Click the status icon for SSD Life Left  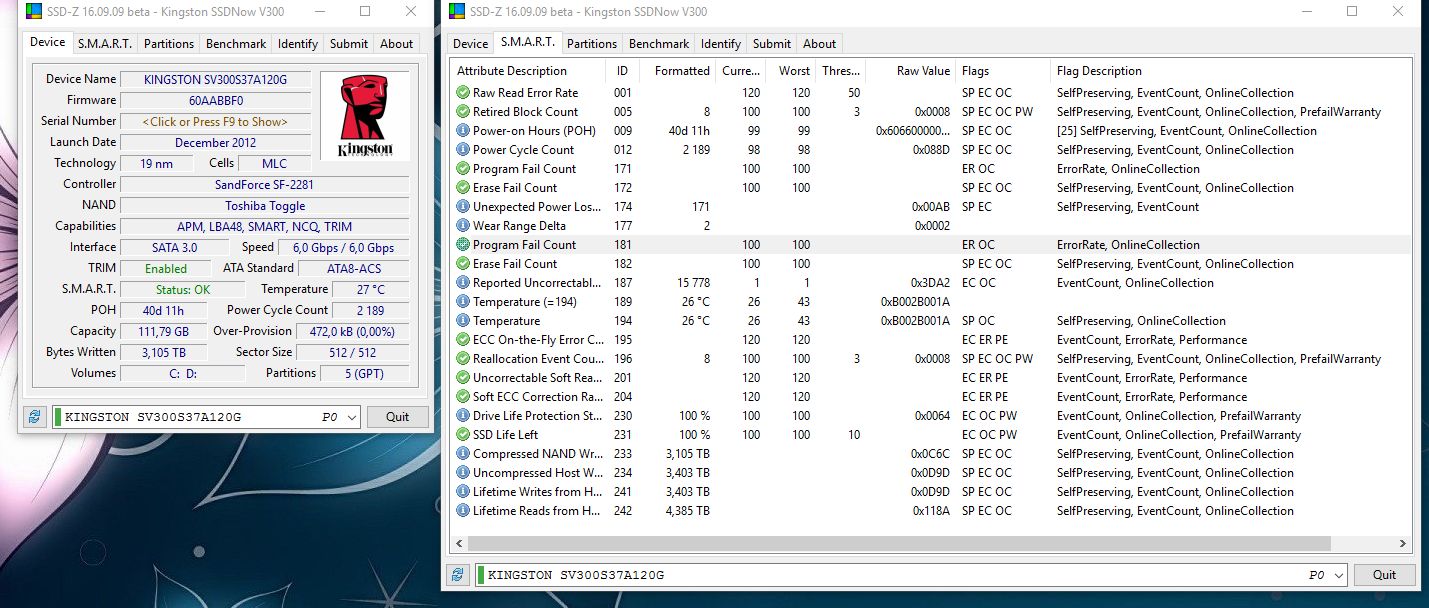tap(463, 435)
